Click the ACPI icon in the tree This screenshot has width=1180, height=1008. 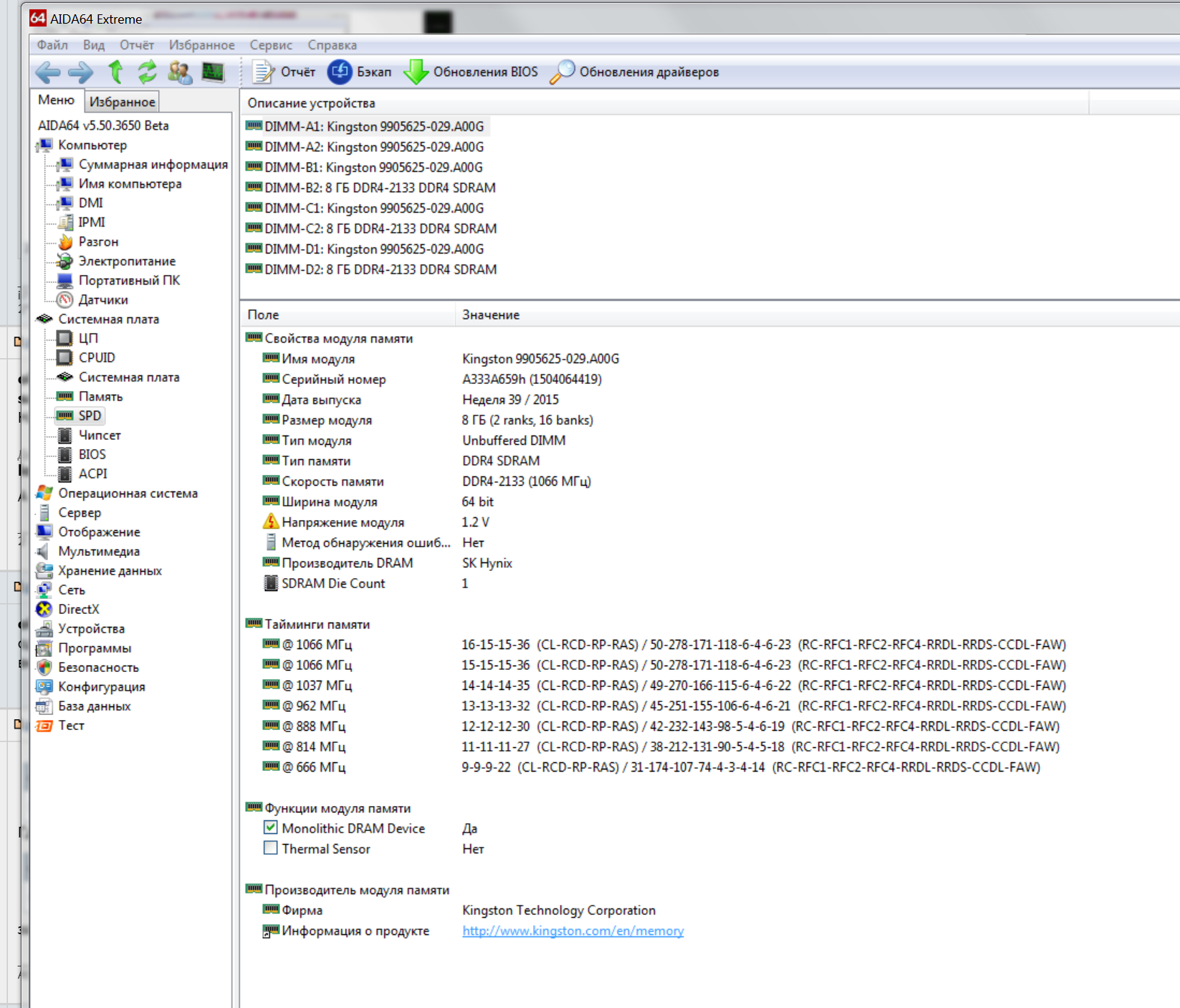coord(65,474)
